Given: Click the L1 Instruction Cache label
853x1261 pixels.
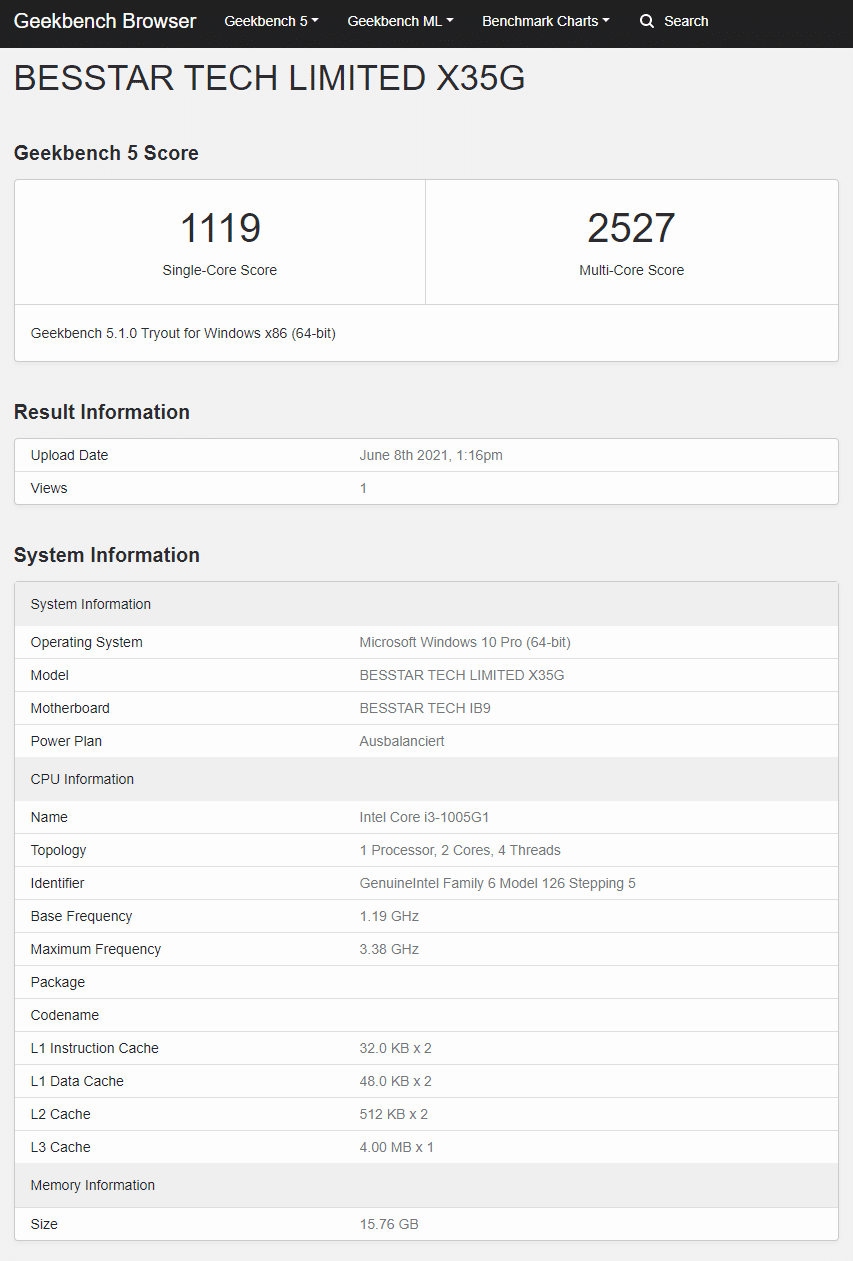Looking at the screenshot, I should pos(95,1048).
